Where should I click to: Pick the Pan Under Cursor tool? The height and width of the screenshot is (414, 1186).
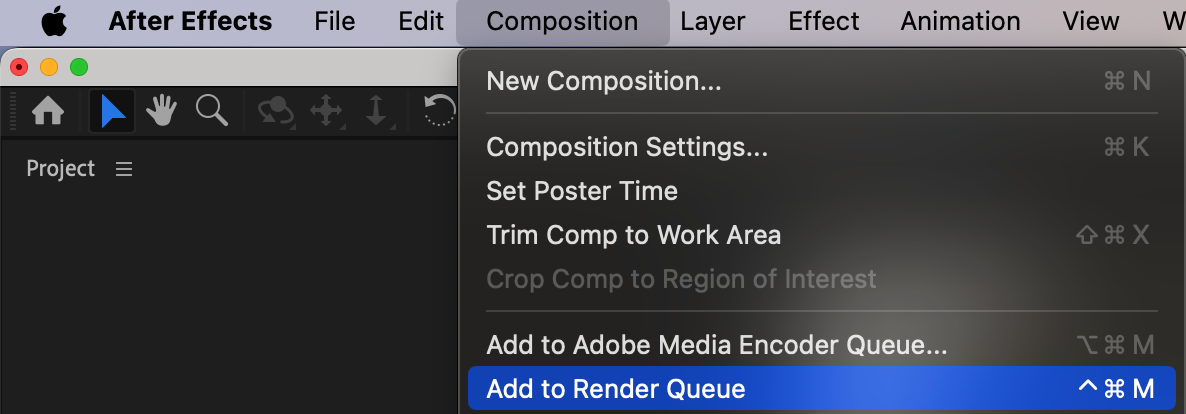326,111
